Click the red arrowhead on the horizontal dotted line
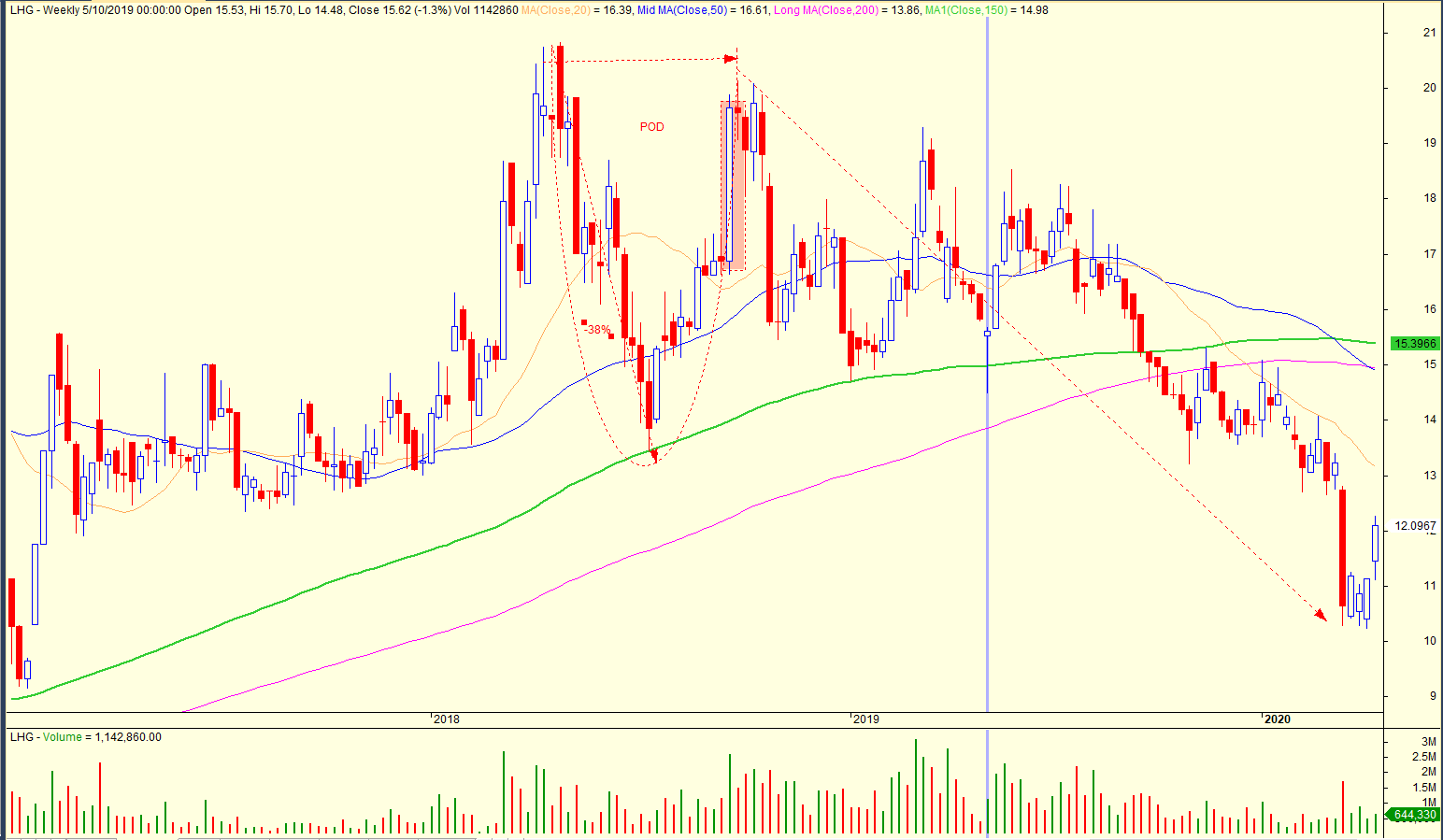This screenshot has width=1443, height=840. coord(730,59)
